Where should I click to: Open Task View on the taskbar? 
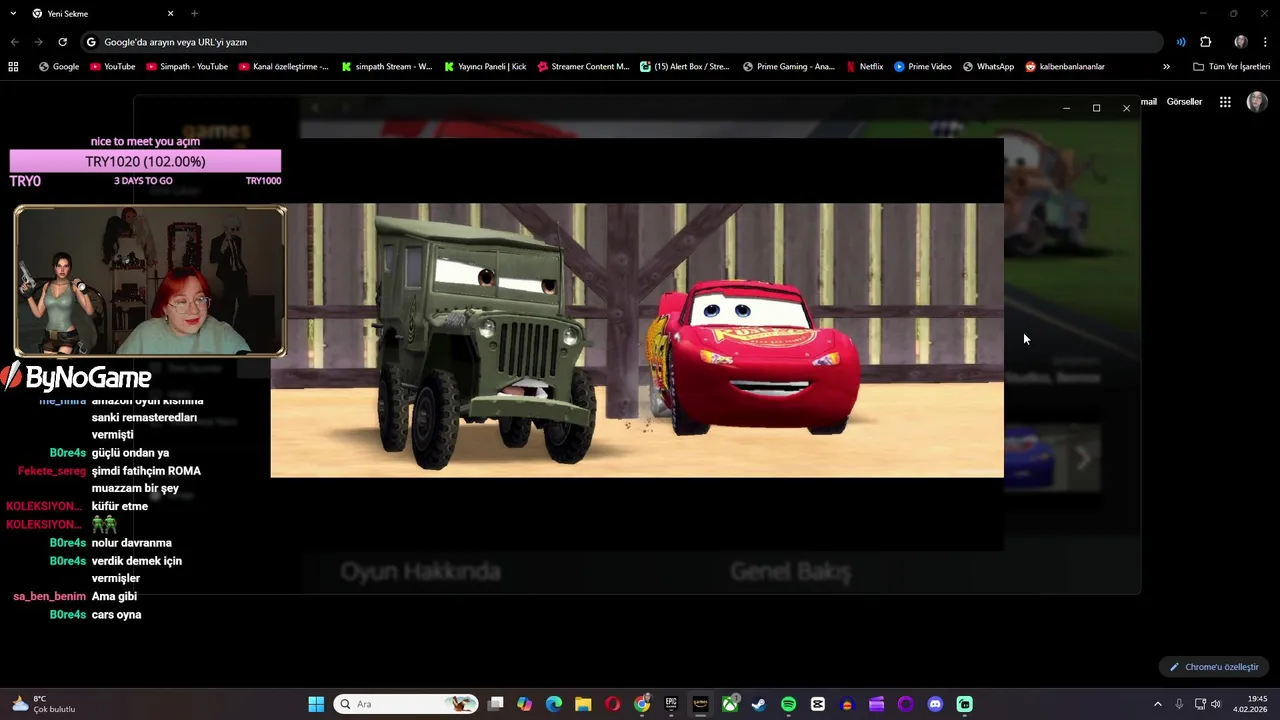click(495, 704)
